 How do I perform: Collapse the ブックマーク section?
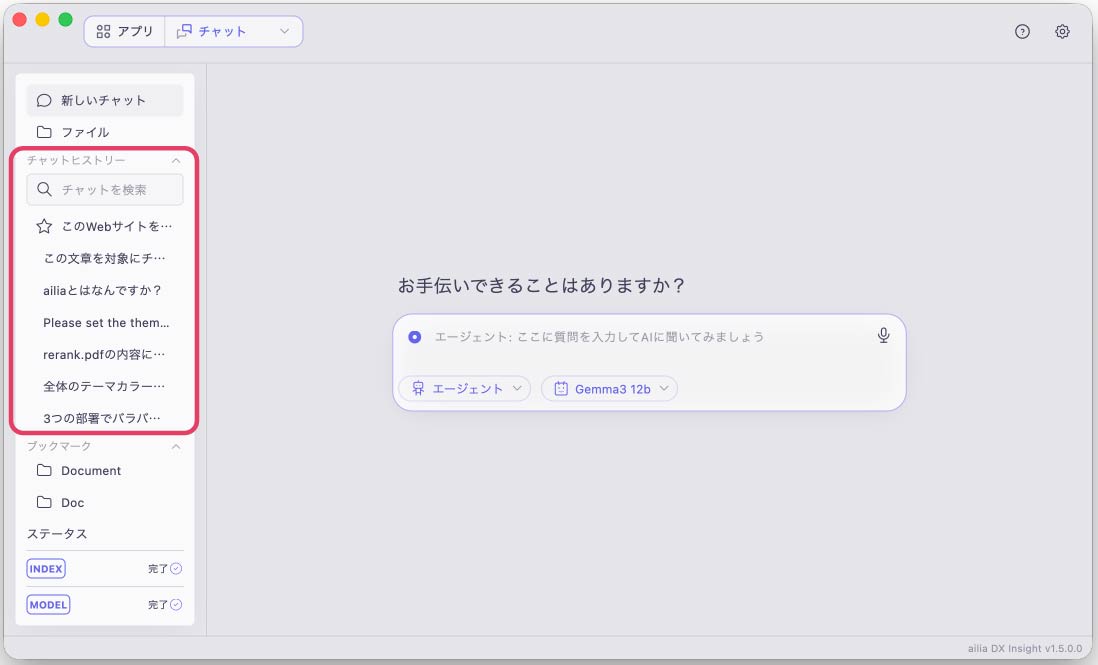click(x=176, y=446)
